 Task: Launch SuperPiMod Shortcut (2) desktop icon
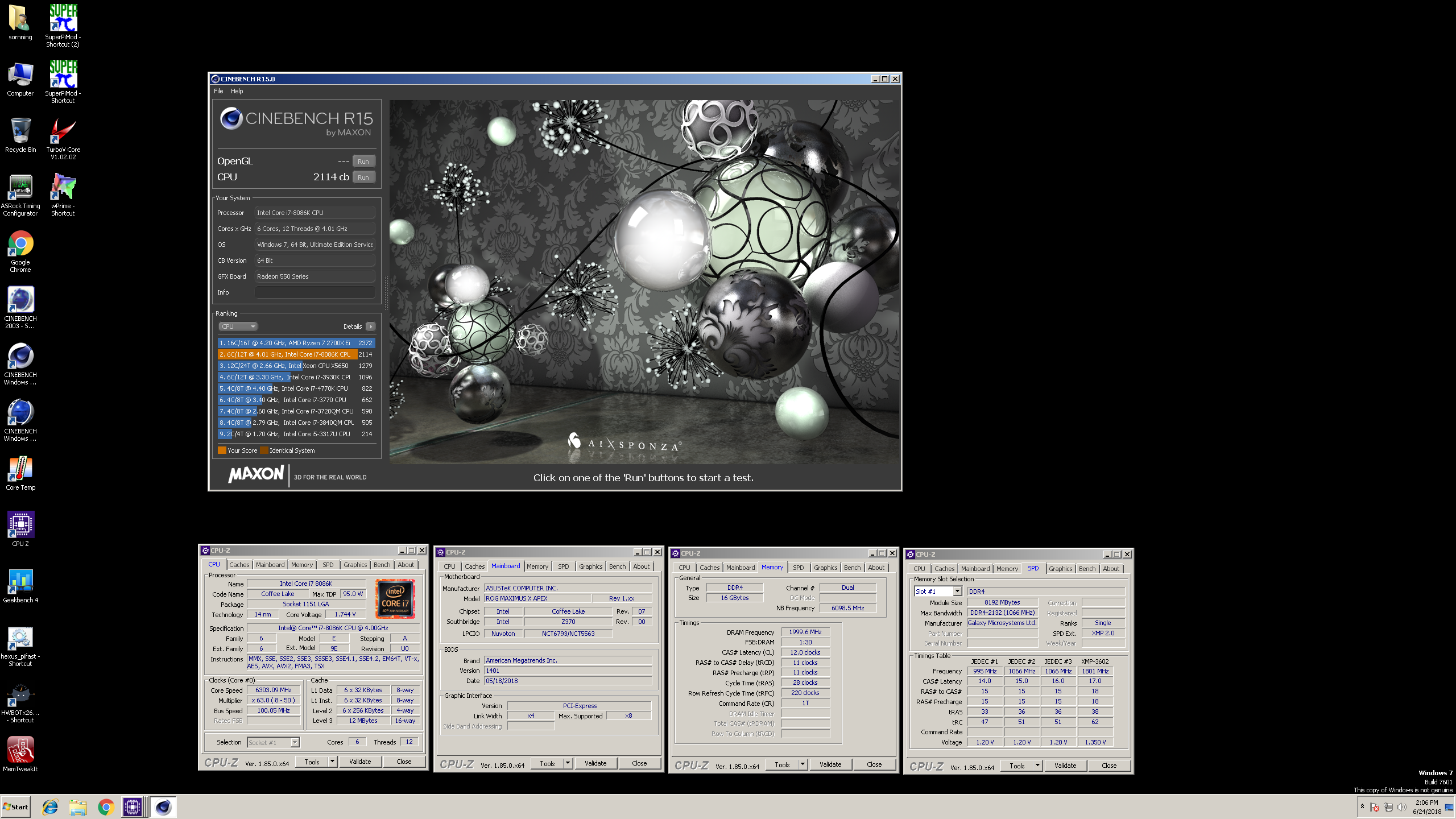[63, 26]
